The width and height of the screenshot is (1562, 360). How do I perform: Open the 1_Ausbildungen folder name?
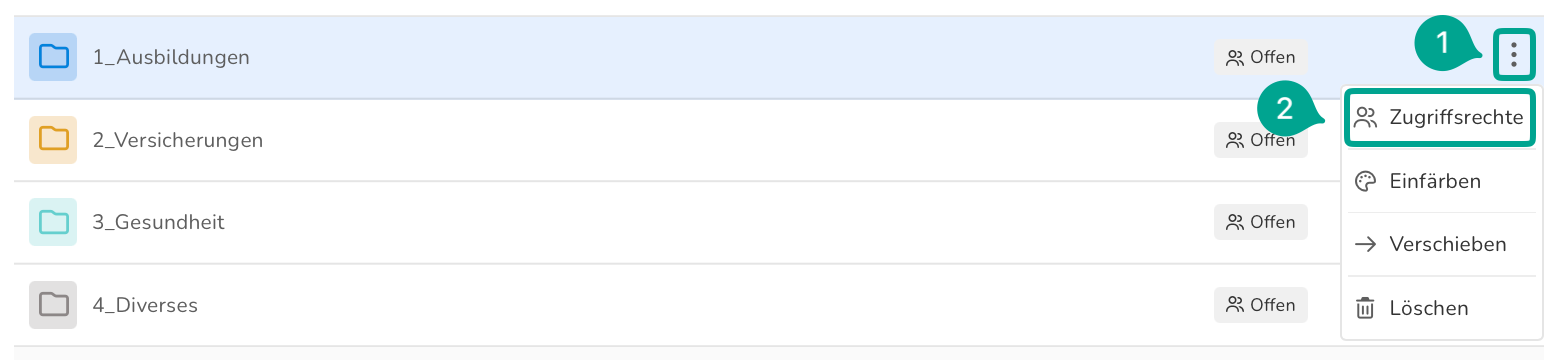click(171, 57)
